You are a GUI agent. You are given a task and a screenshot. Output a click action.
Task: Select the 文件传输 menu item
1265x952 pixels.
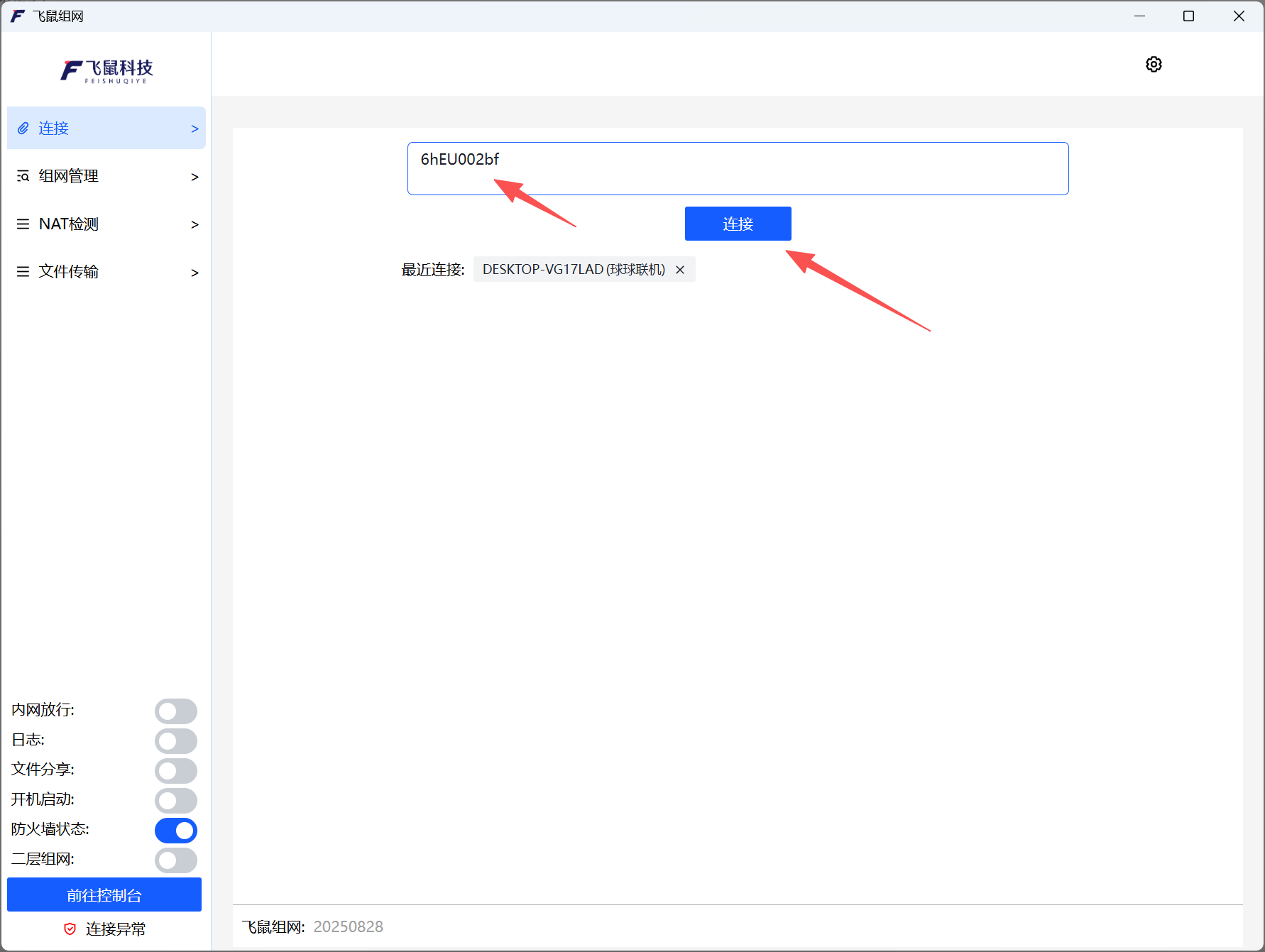click(69, 272)
